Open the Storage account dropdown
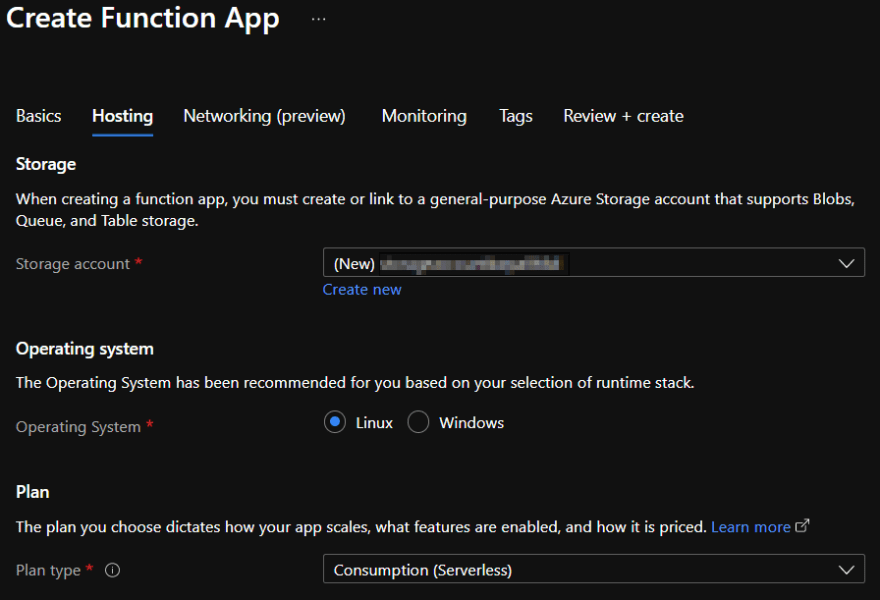The width and height of the screenshot is (880, 600). coord(594,263)
